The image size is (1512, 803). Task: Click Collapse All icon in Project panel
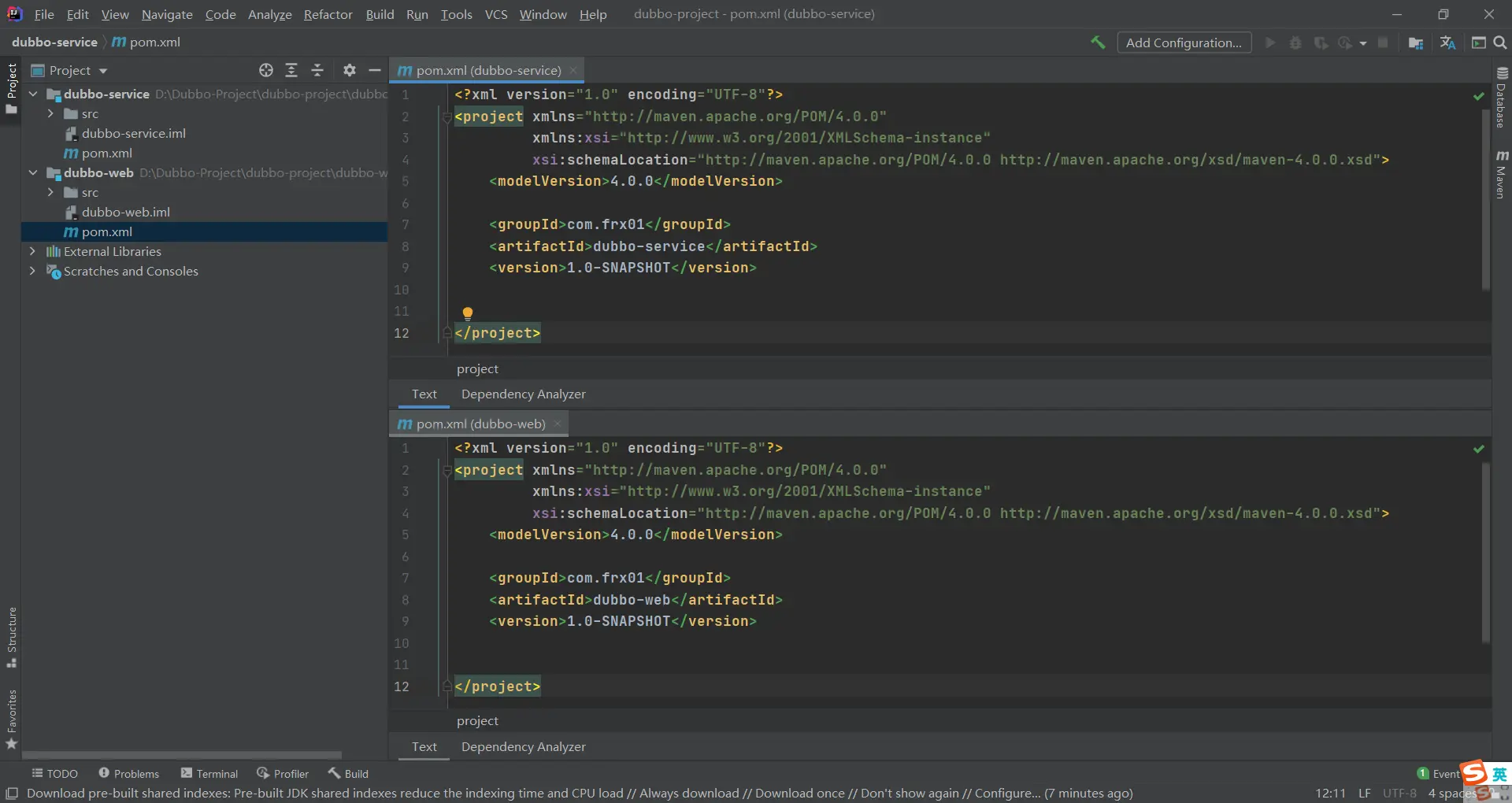point(317,70)
